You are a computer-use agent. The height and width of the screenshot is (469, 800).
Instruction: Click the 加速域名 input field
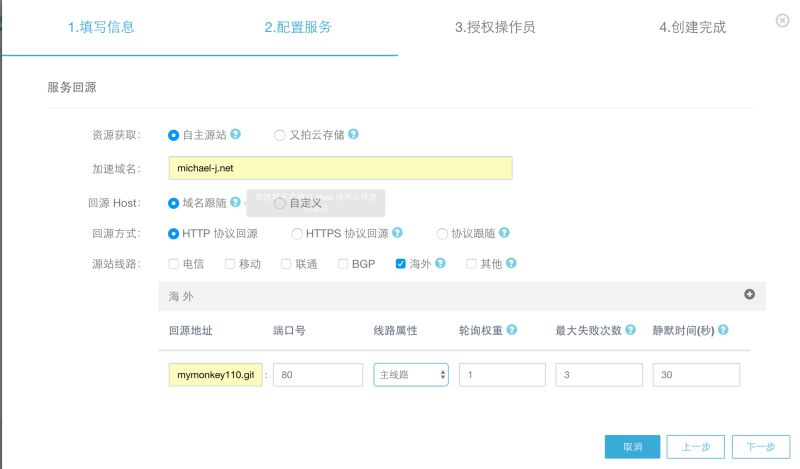point(340,168)
